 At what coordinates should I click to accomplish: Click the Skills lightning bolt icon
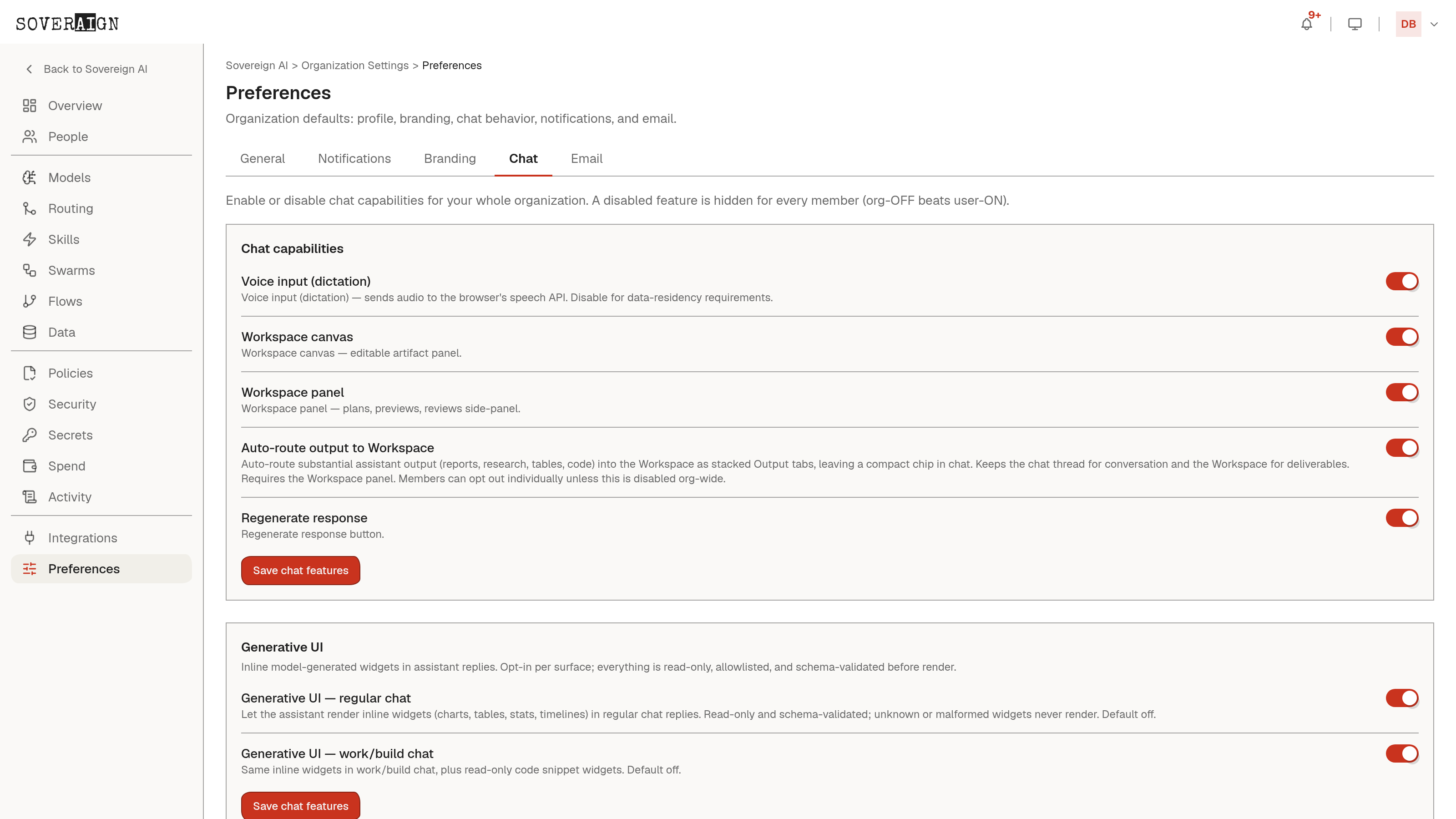coord(30,240)
